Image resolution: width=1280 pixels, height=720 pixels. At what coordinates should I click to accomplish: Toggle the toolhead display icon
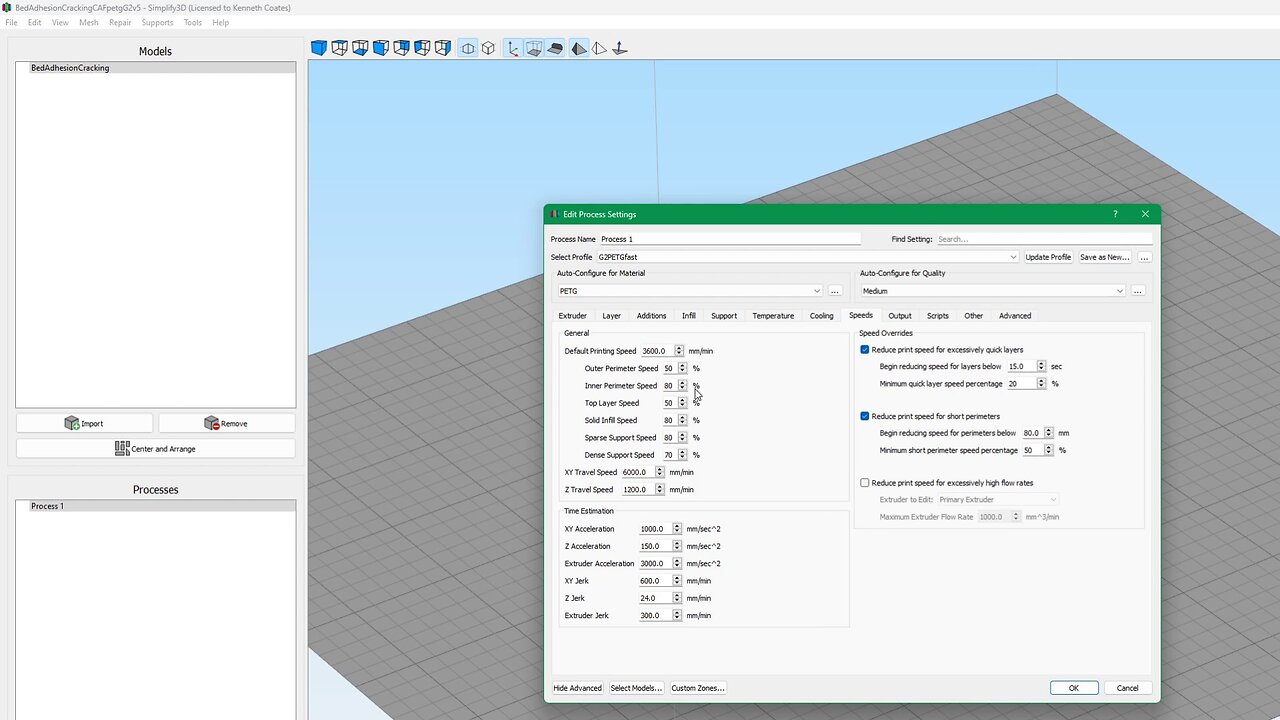(555, 48)
